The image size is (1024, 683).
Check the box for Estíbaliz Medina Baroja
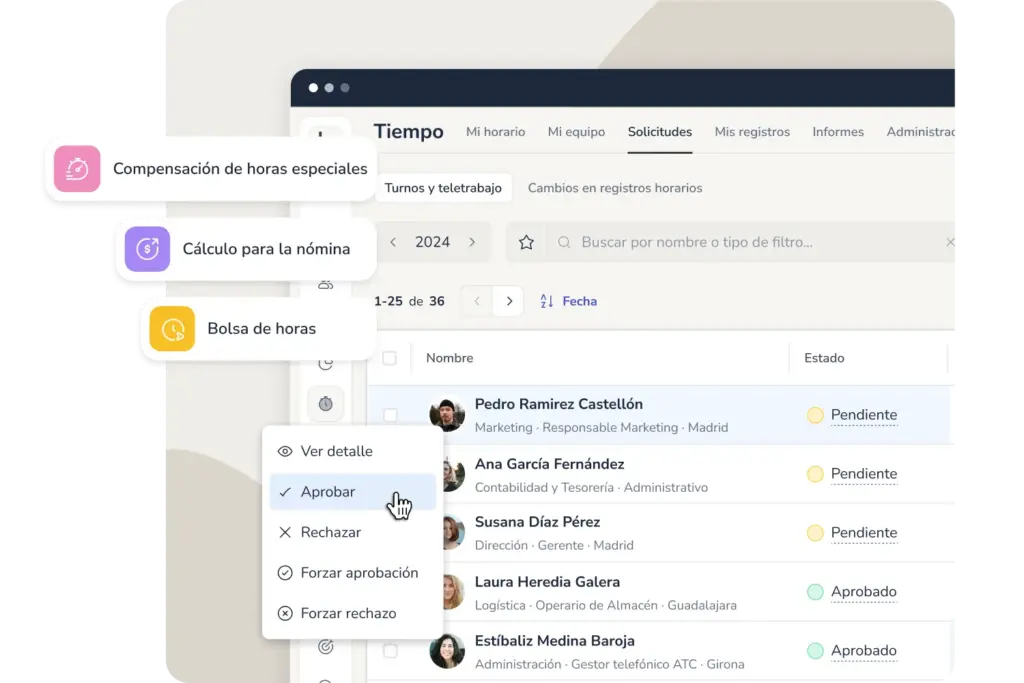(390, 650)
